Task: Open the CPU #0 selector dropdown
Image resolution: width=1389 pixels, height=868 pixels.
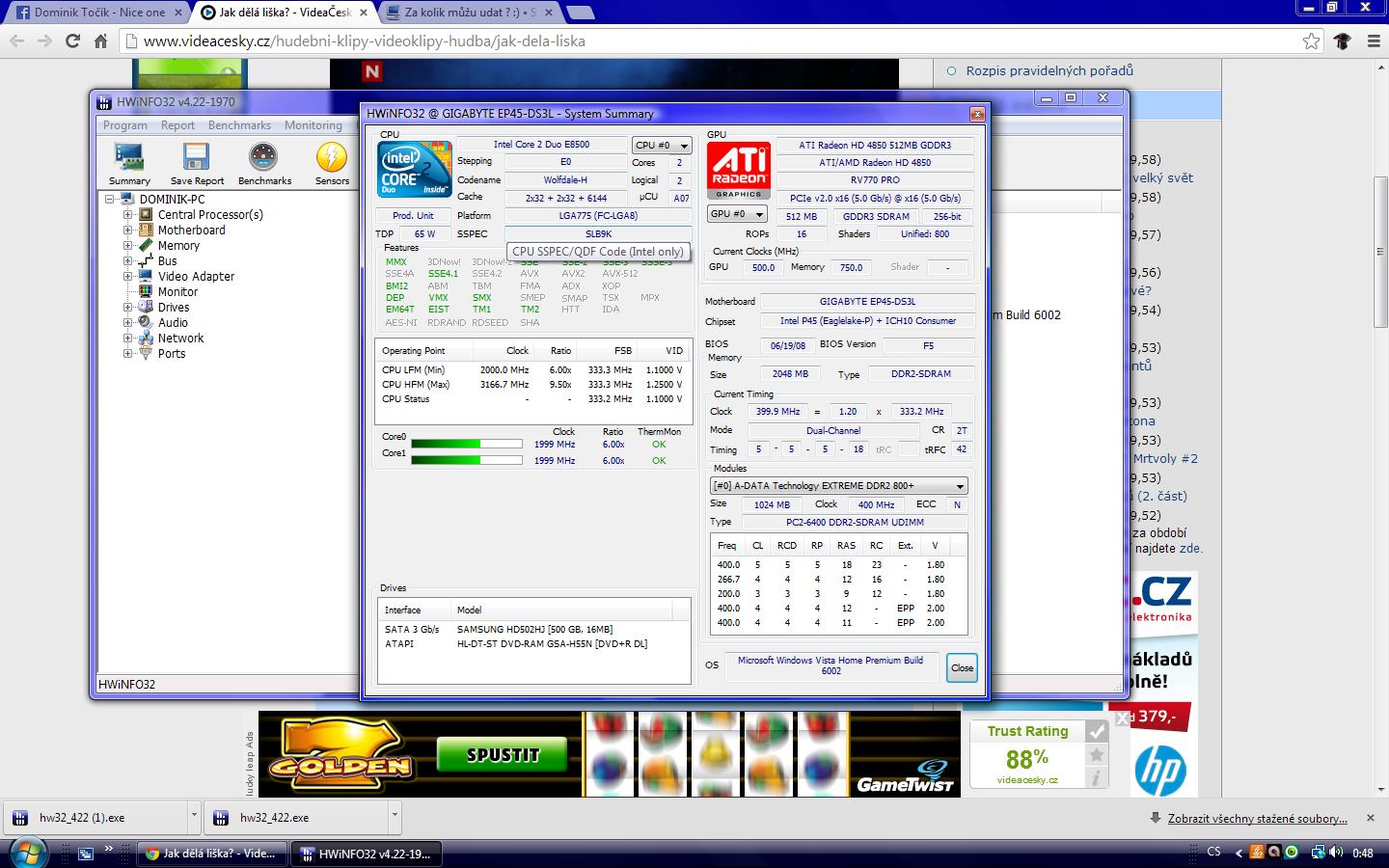Action: (662, 145)
